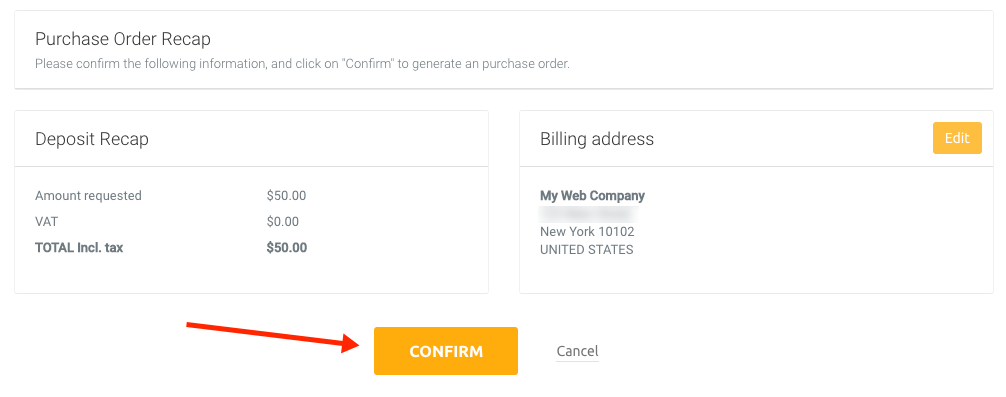
Task: Click the My Web Company name
Action: [x=592, y=196]
